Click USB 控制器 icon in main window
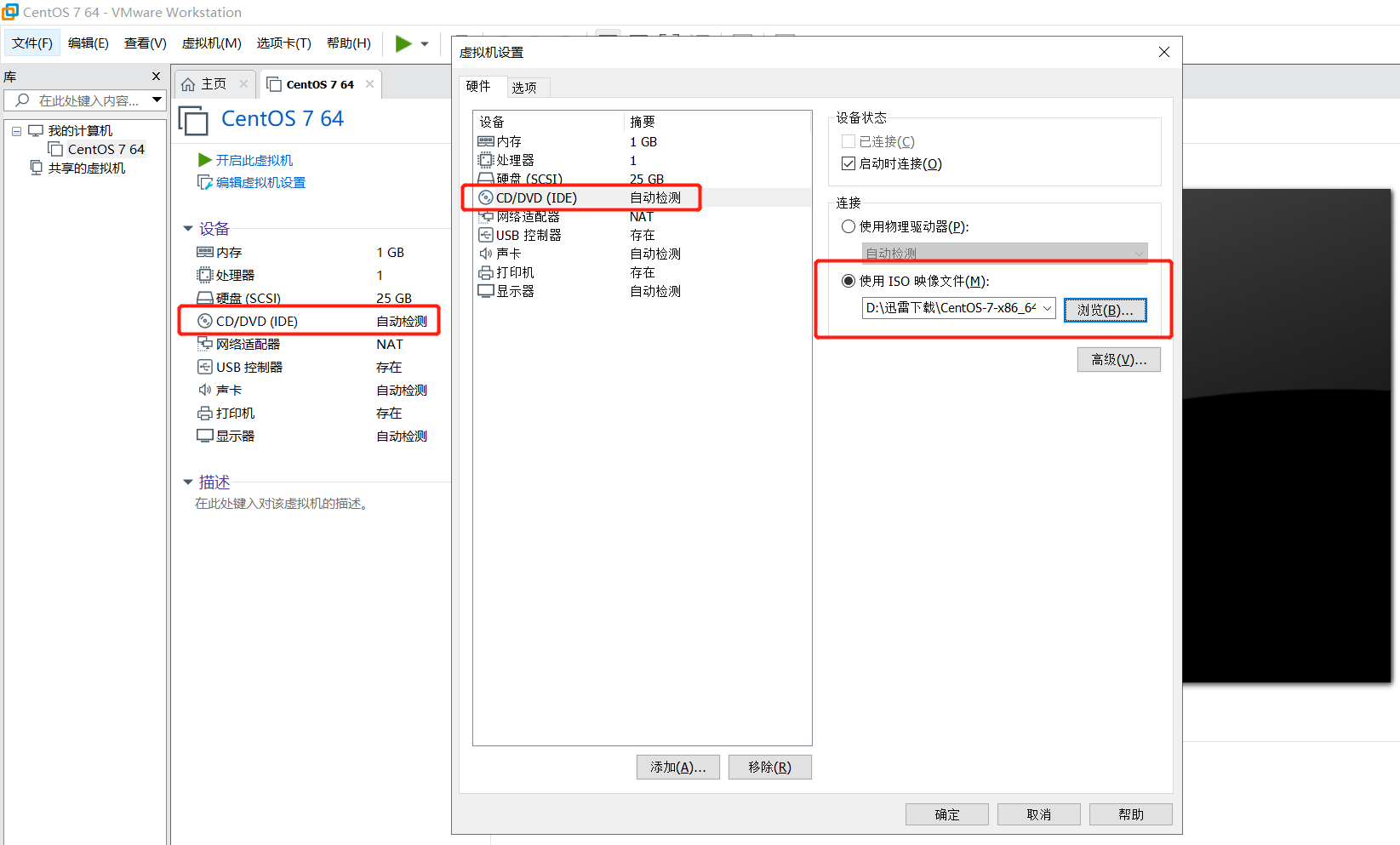Image resolution: width=1400 pixels, height=845 pixels. coord(205,367)
